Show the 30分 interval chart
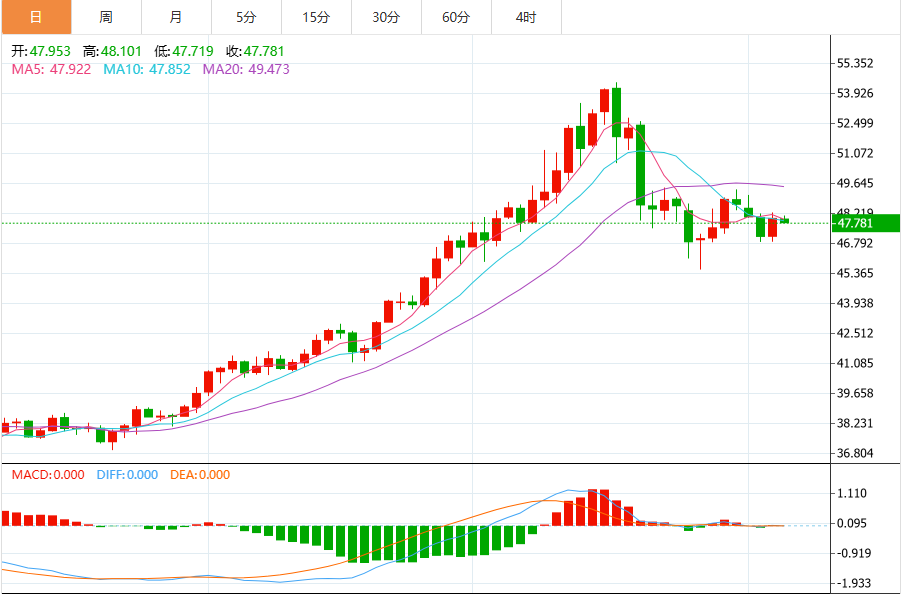The image size is (905, 594). click(386, 17)
